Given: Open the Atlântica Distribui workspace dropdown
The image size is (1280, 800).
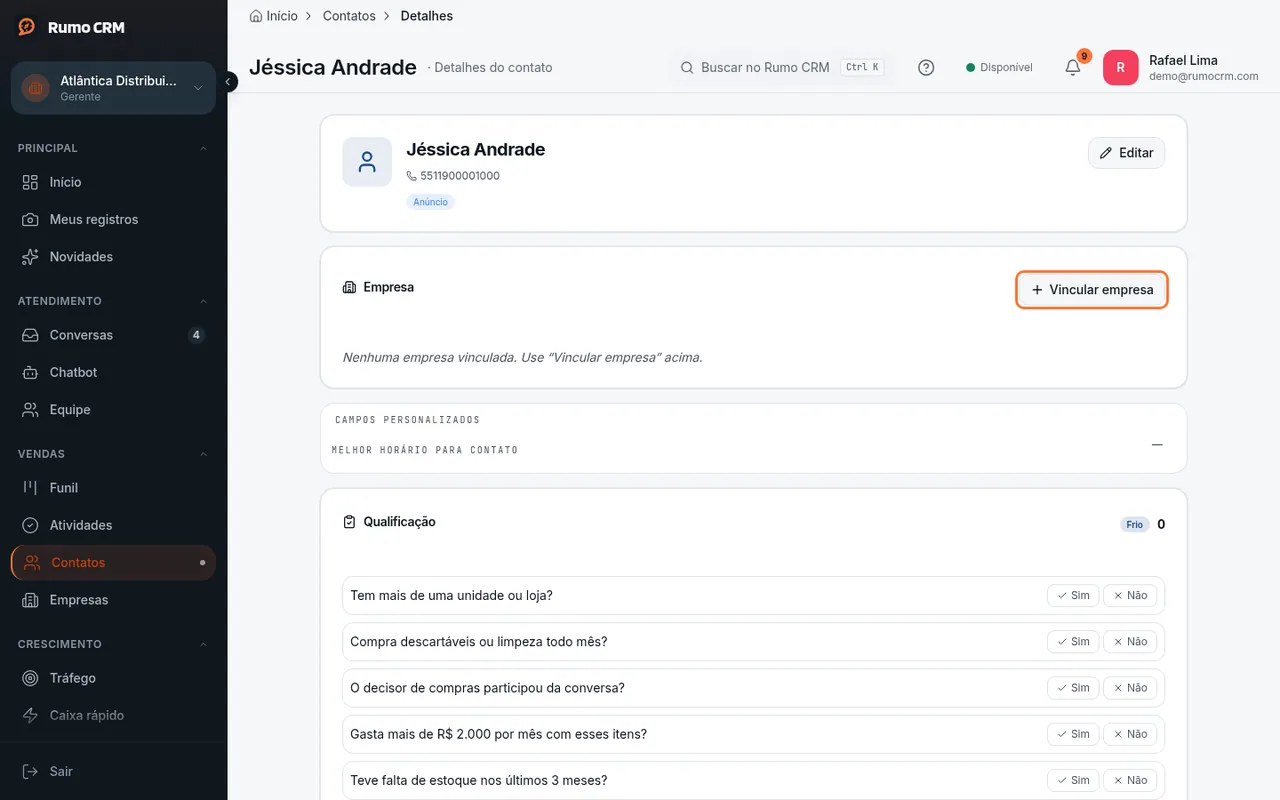Looking at the screenshot, I should pos(113,88).
